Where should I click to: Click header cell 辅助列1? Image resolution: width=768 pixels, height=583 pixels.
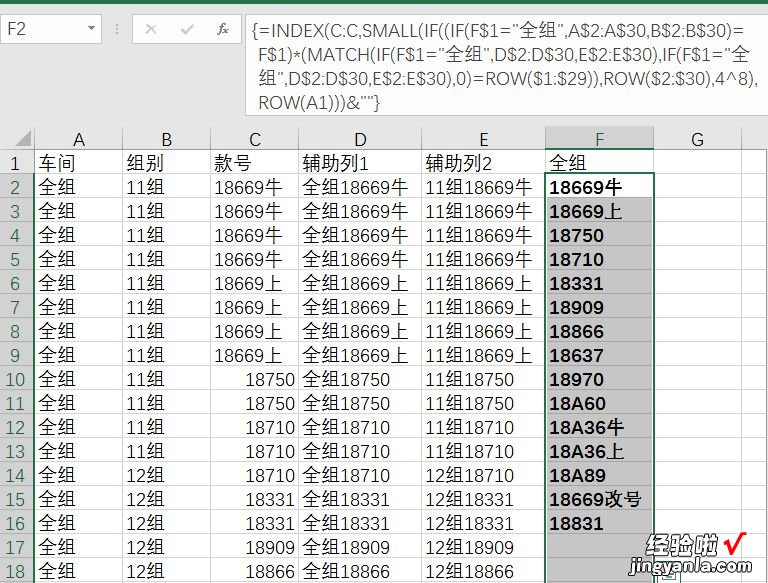pyautogui.click(x=360, y=163)
